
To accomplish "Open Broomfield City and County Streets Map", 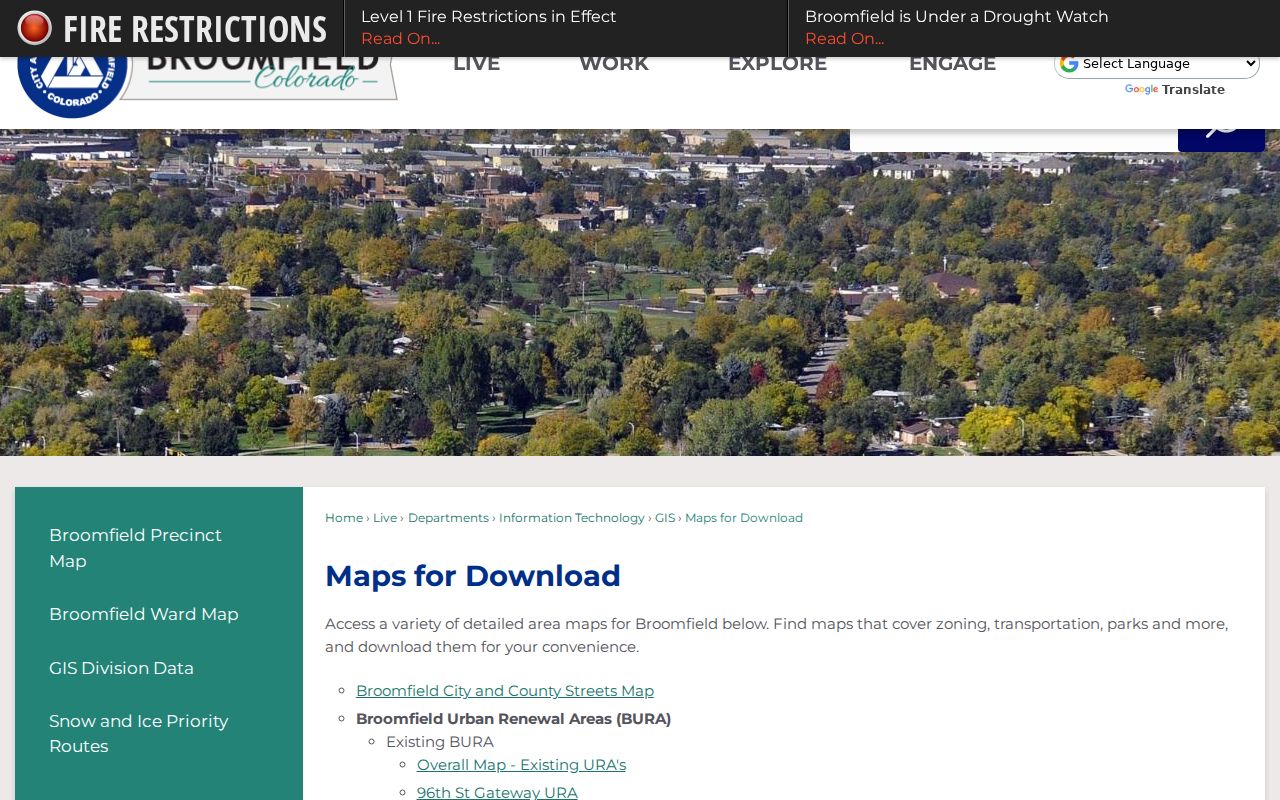I will (505, 691).
